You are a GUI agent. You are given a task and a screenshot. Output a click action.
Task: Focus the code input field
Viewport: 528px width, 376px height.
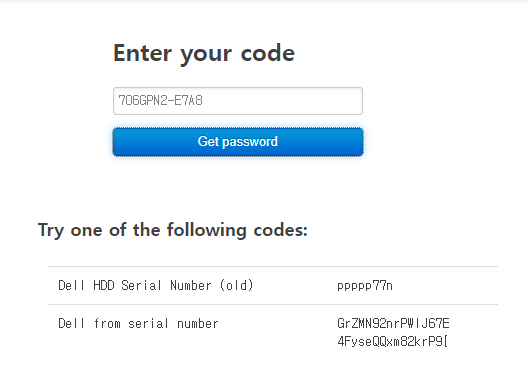click(238, 101)
